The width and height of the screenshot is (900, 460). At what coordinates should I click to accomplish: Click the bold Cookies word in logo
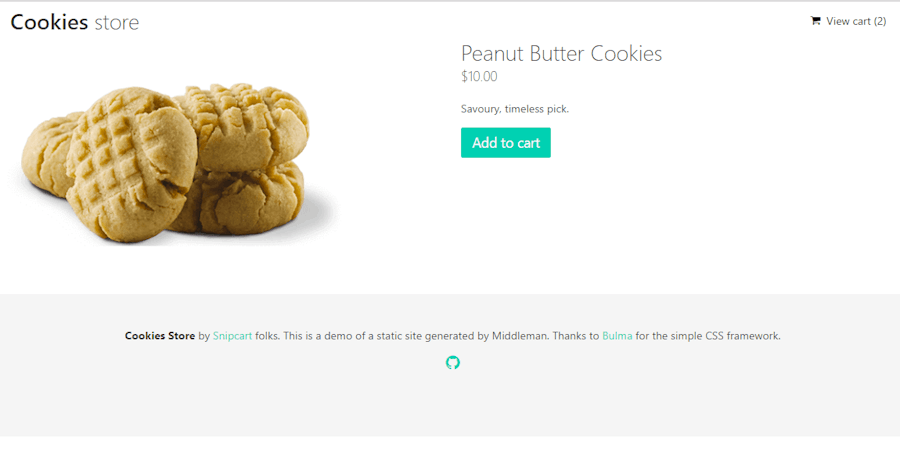pyautogui.click(x=49, y=22)
